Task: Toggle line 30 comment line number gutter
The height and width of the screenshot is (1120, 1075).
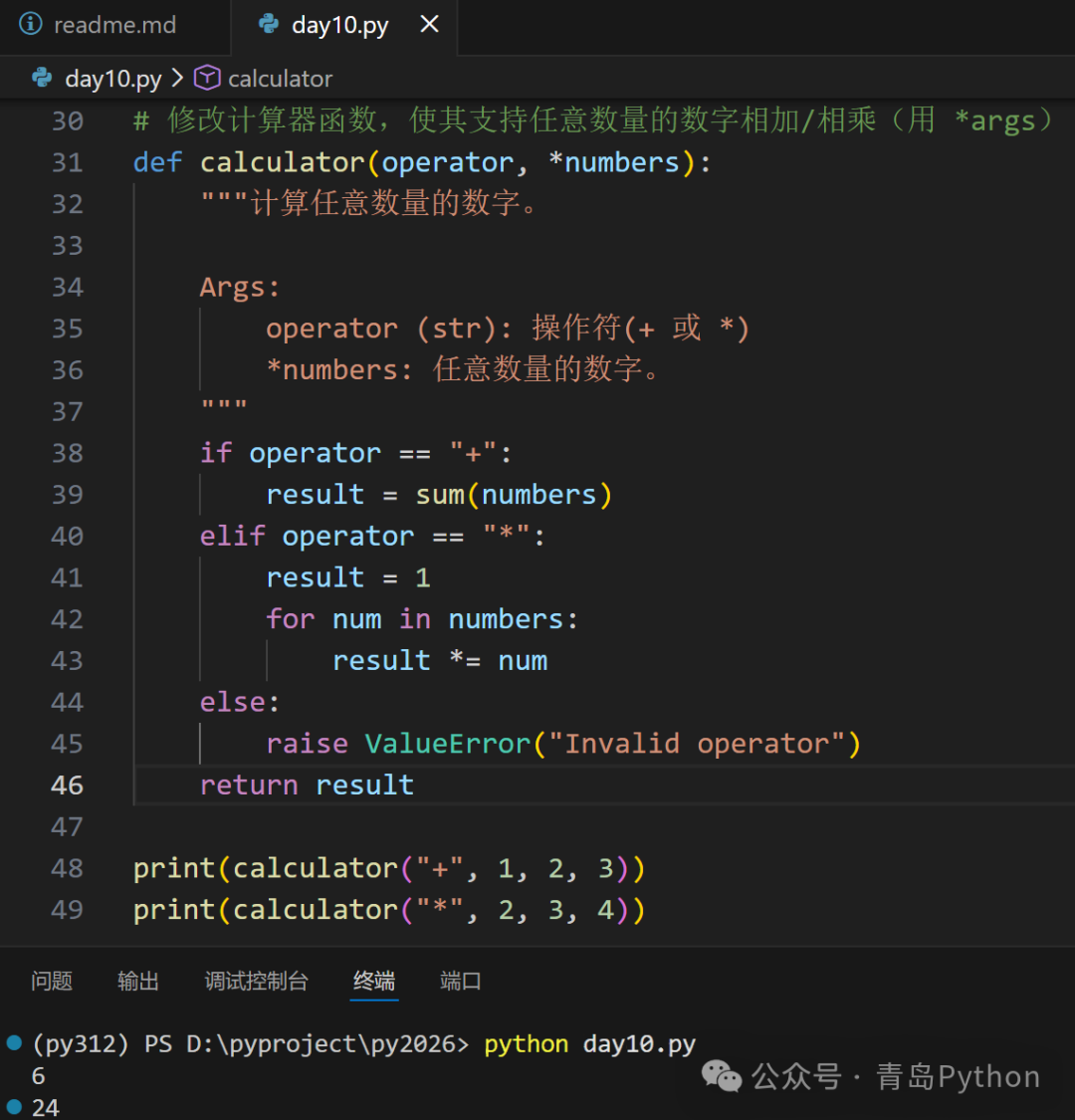Action: click(x=66, y=120)
